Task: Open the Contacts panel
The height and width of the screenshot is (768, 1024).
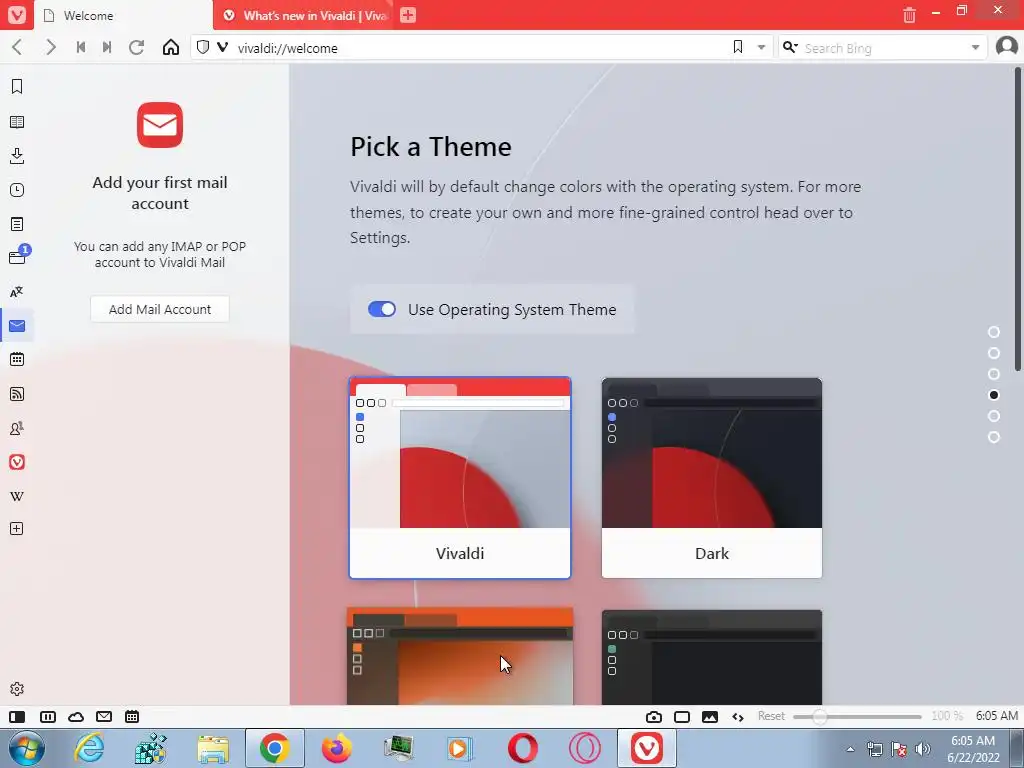Action: 17,428
